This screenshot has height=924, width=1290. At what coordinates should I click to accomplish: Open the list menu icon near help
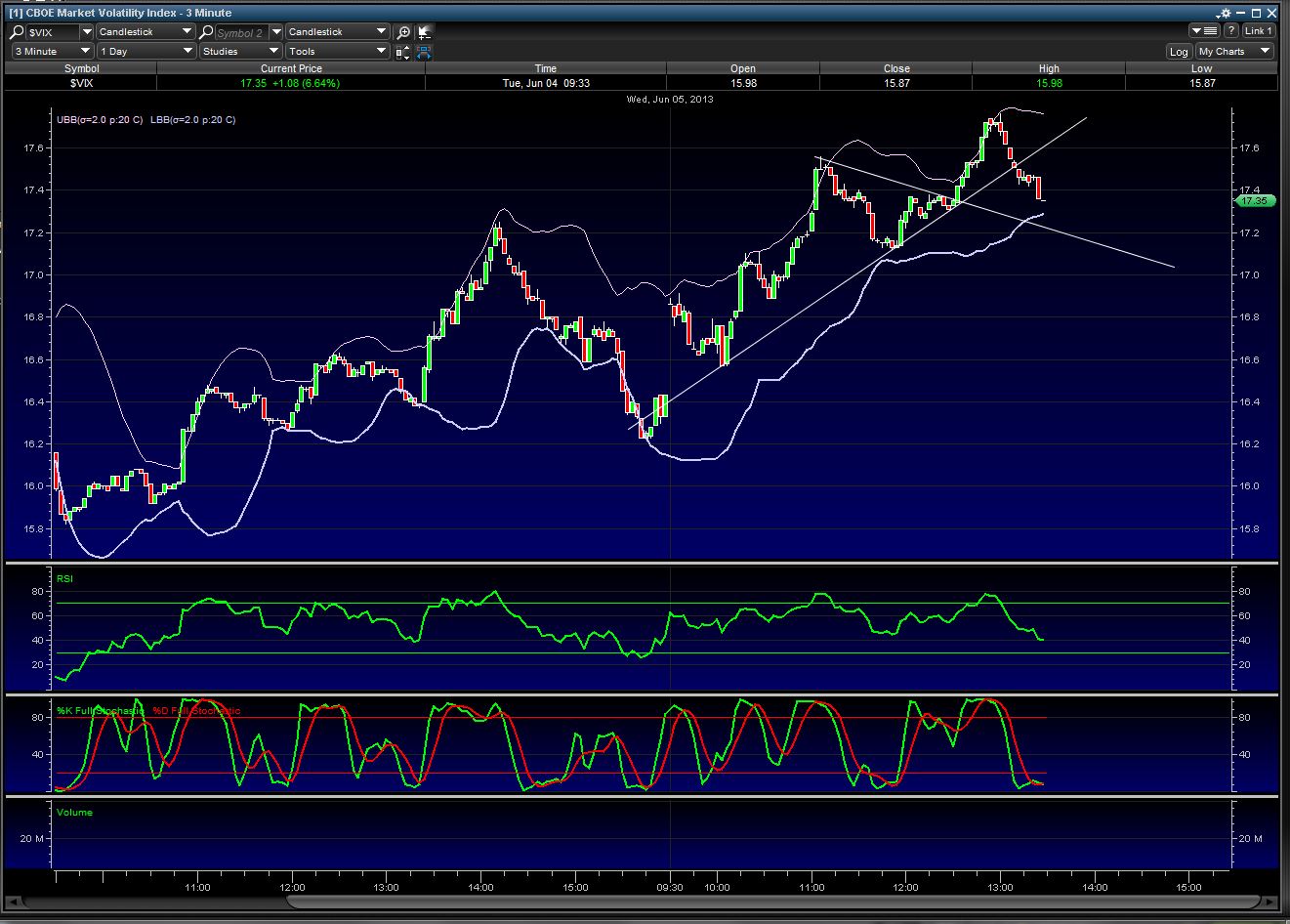(x=1206, y=31)
